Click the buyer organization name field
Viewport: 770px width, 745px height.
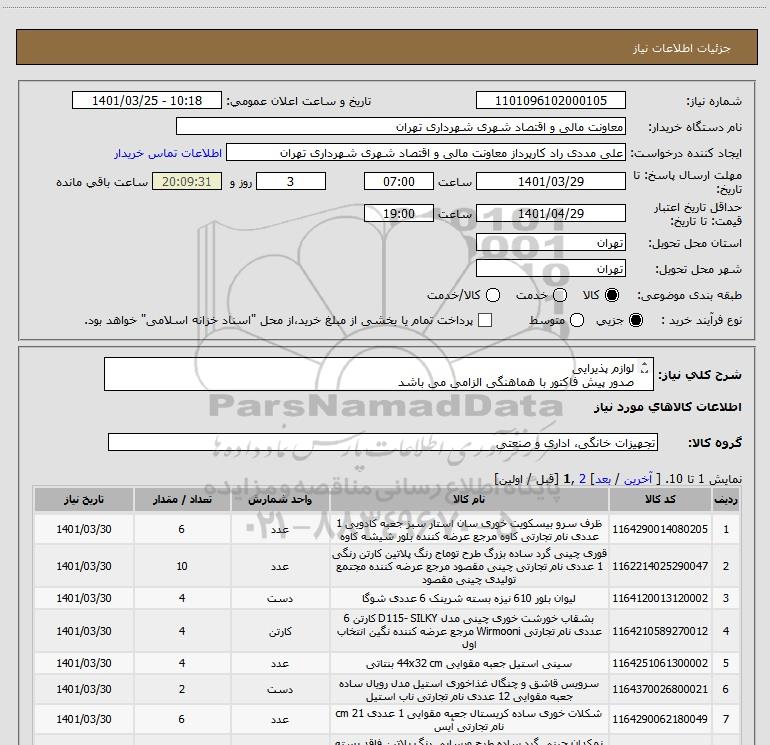click(x=401, y=127)
